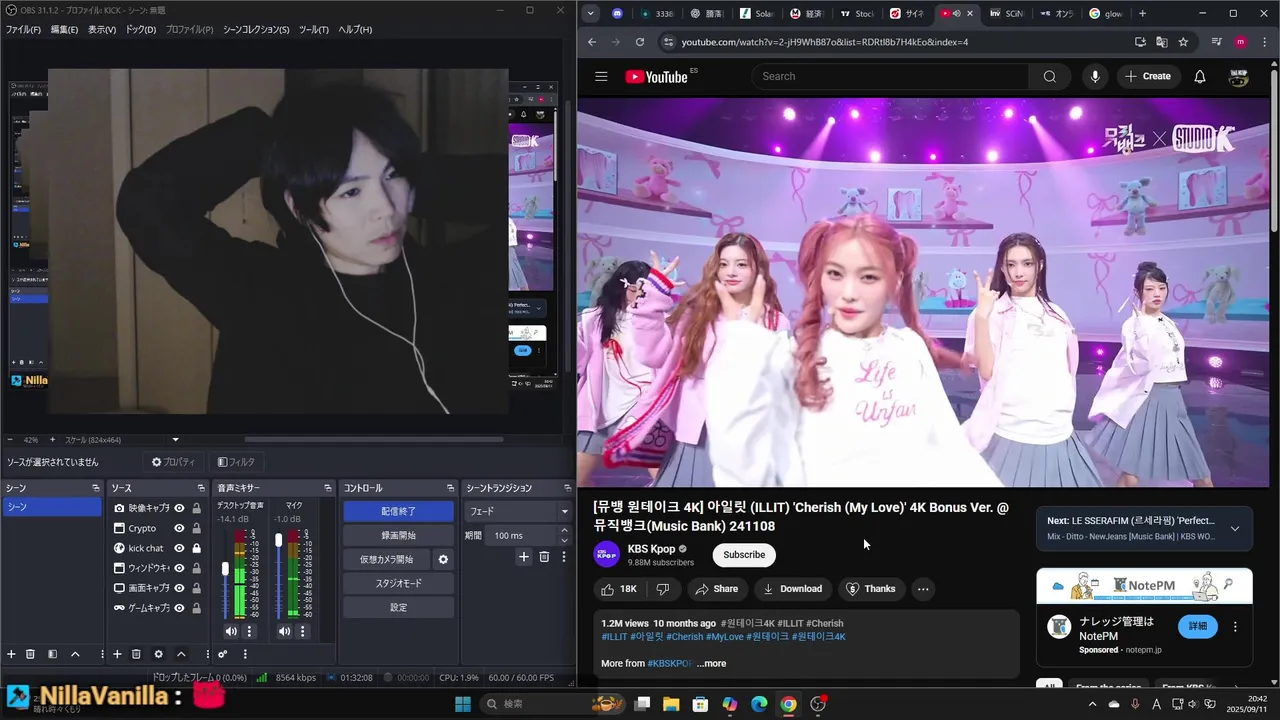Dislike the video with thumbs-down icon

coord(662,589)
